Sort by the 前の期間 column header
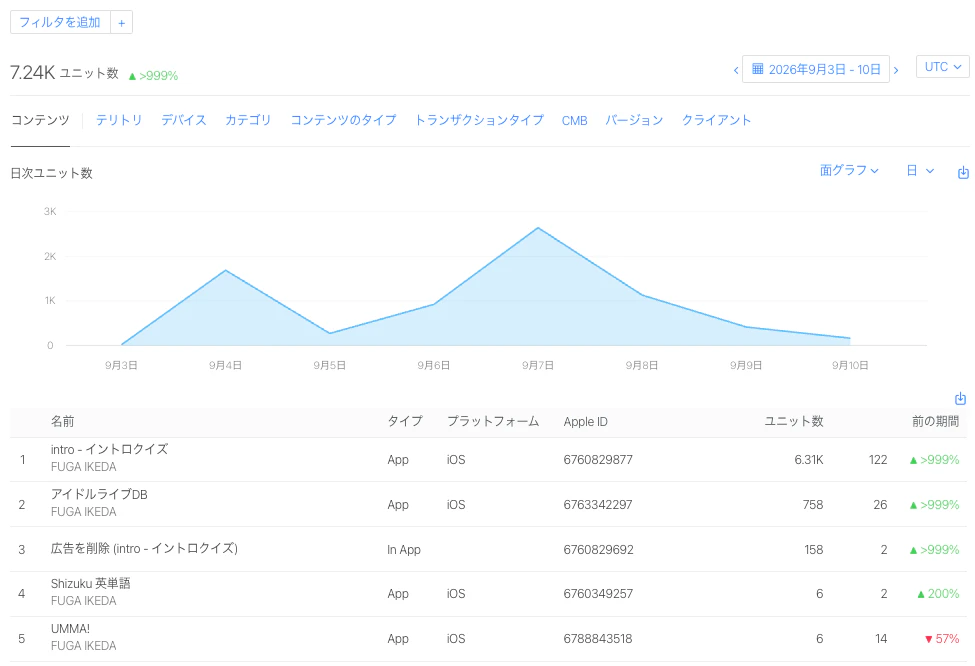 935,422
